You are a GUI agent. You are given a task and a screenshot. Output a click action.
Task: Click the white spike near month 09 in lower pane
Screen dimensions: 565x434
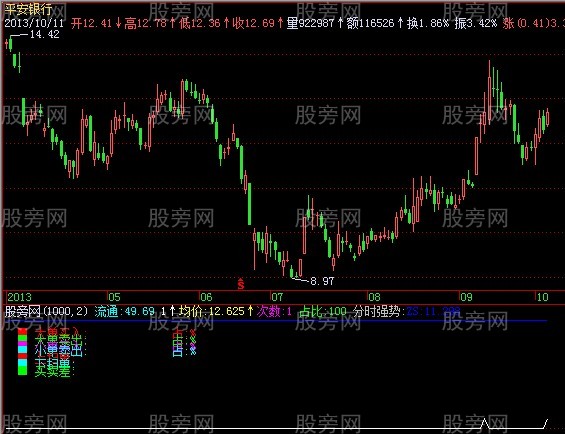point(485,423)
